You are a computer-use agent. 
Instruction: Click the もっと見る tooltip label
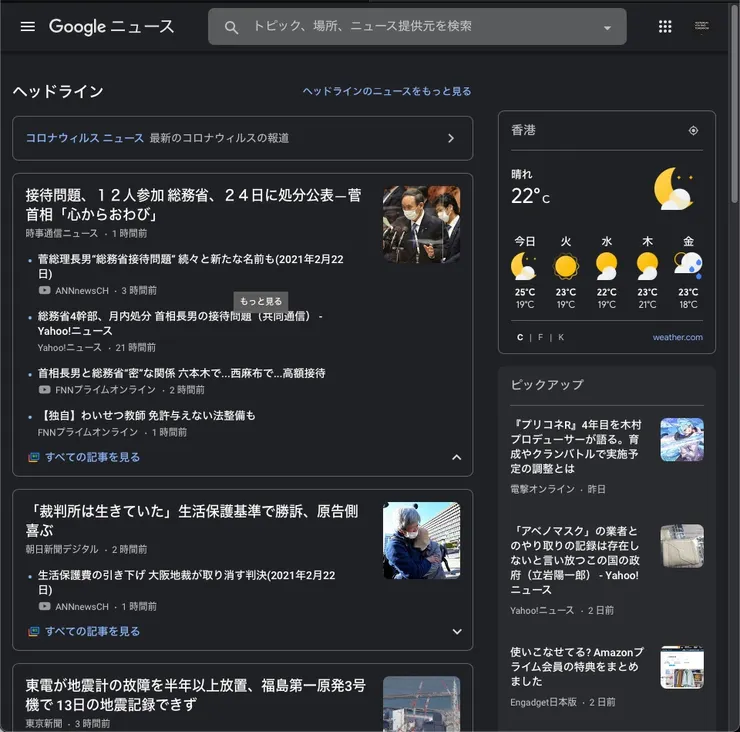(x=261, y=301)
